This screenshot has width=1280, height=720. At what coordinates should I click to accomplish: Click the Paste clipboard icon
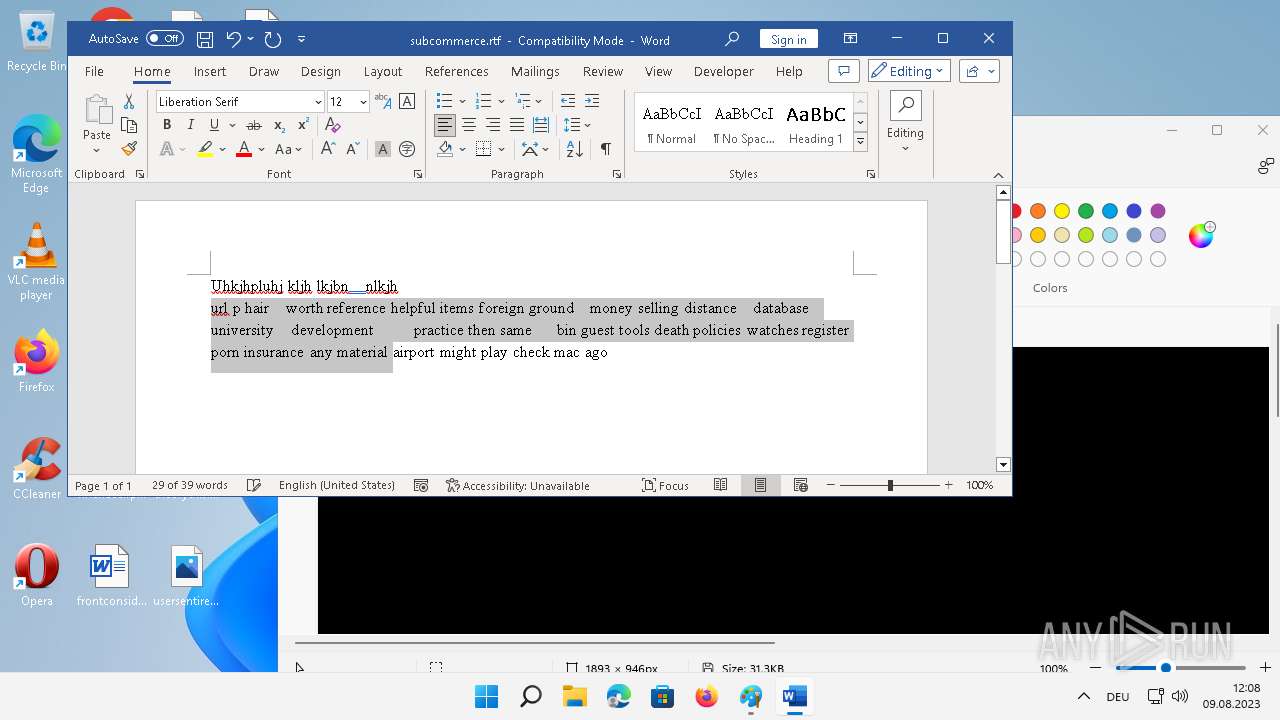click(97, 110)
